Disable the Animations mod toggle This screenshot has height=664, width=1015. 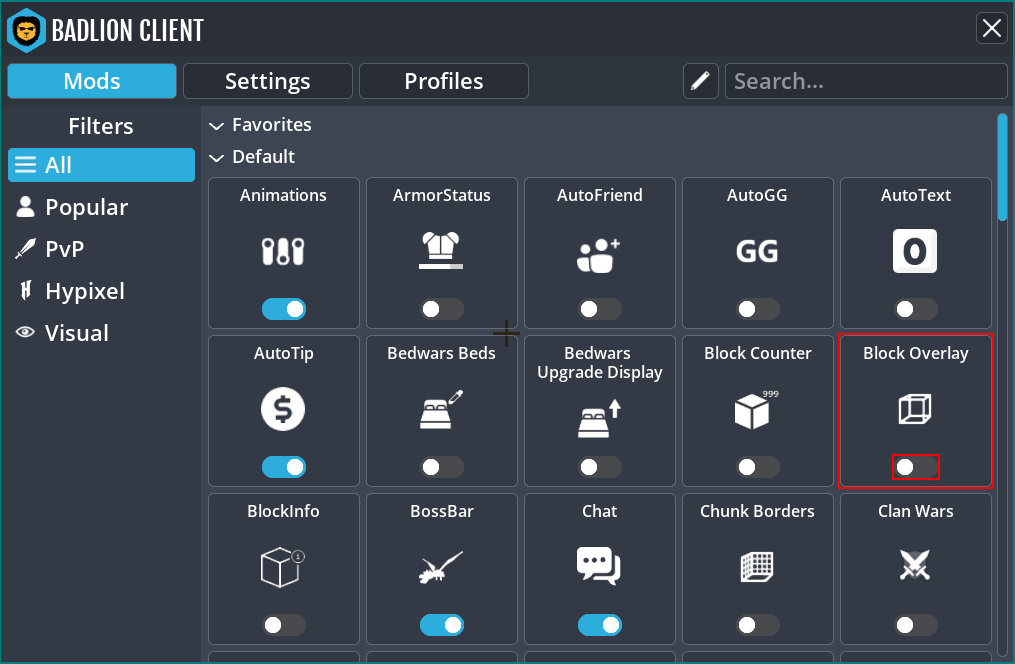click(x=284, y=309)
